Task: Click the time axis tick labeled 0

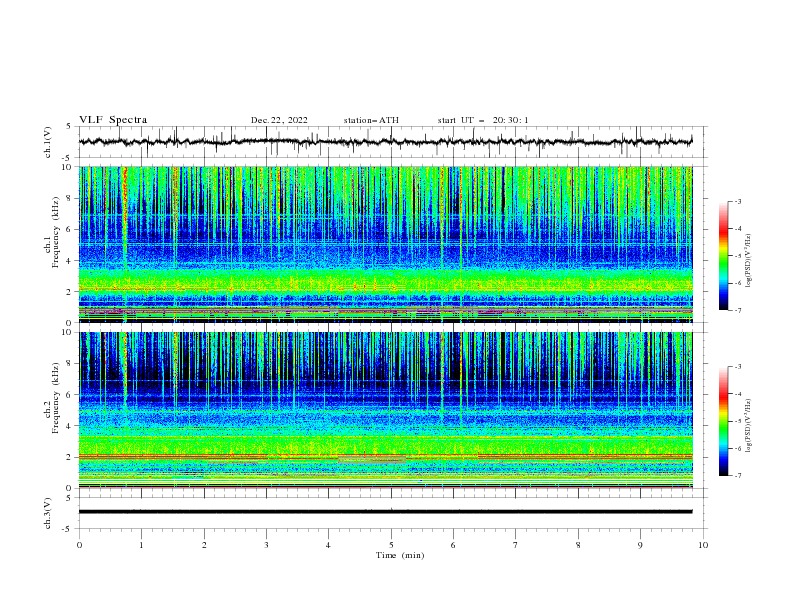Action: (x=79, y=545)
